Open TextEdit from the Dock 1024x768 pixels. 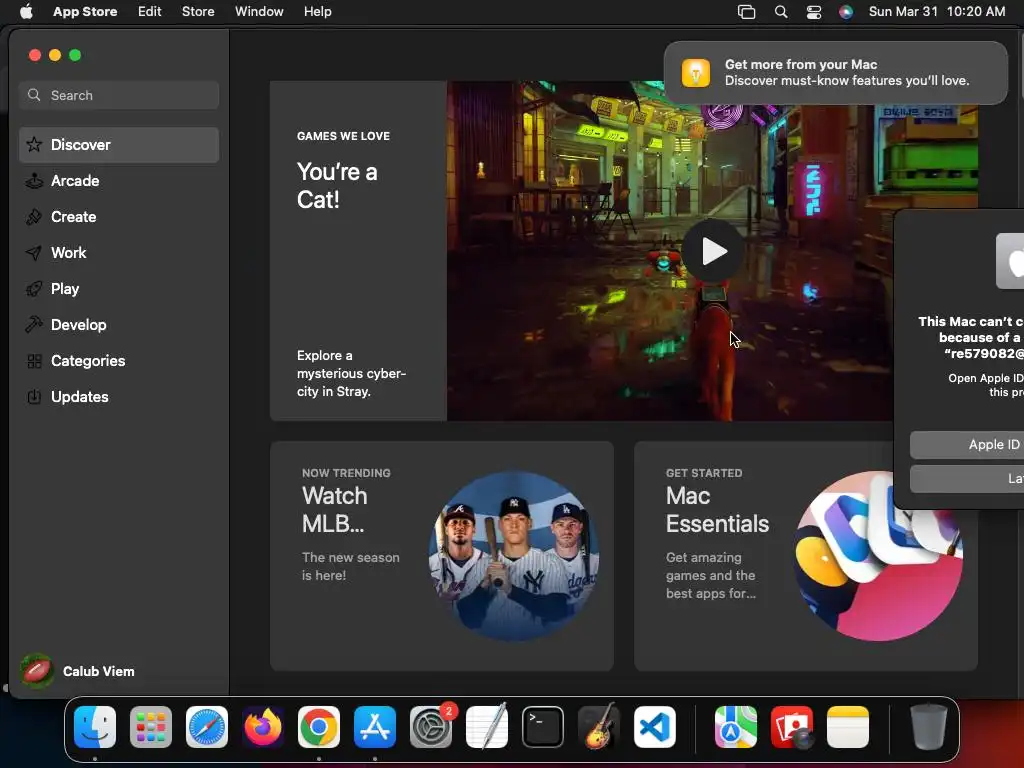(x=487, y=727)
